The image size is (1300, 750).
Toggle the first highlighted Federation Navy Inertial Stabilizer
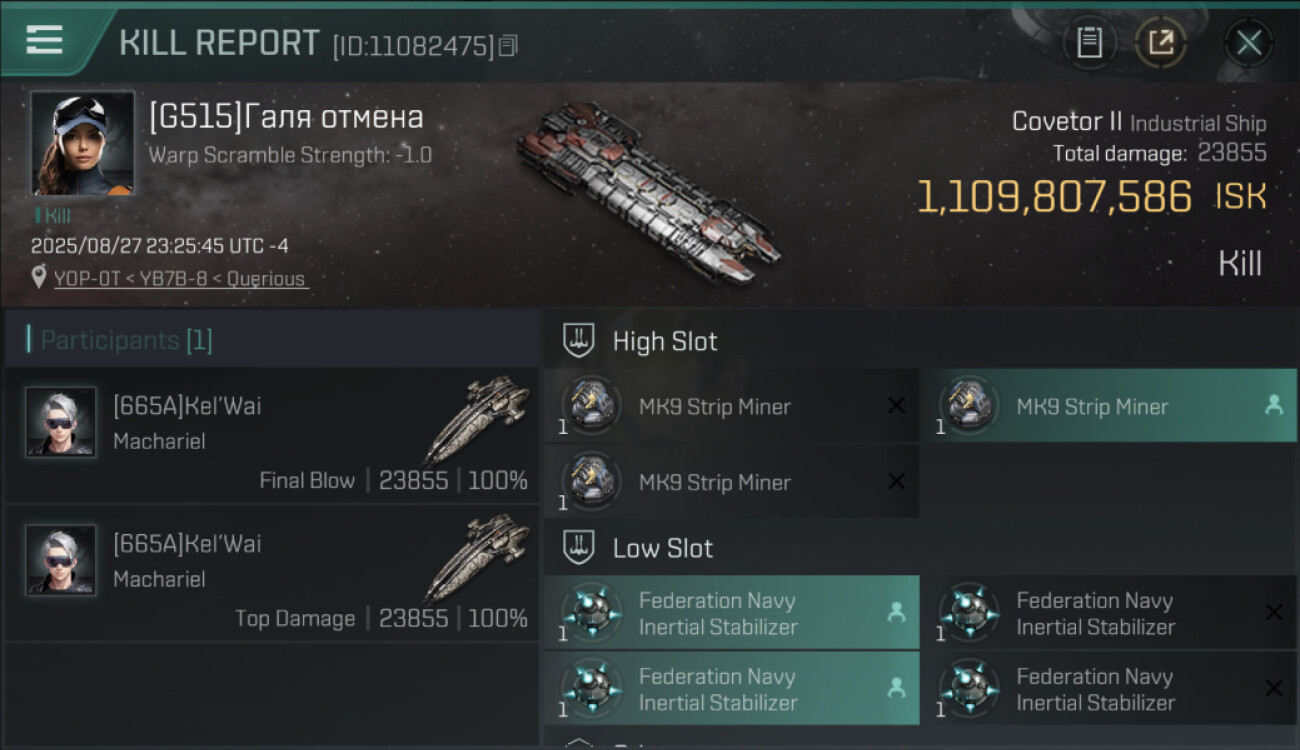click(731, 613)
